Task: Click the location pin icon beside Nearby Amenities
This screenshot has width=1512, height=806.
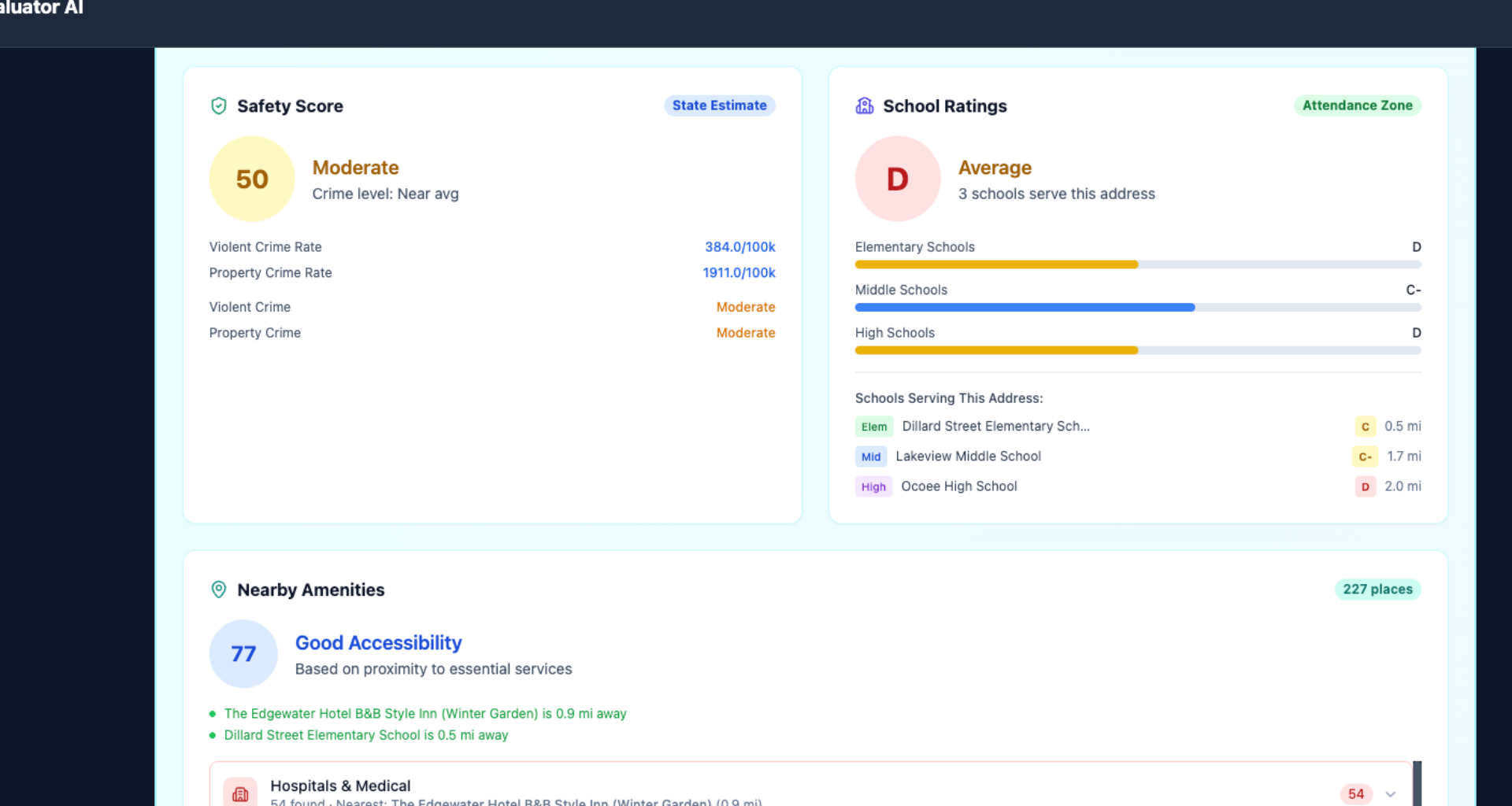Action: coord(218,589)
